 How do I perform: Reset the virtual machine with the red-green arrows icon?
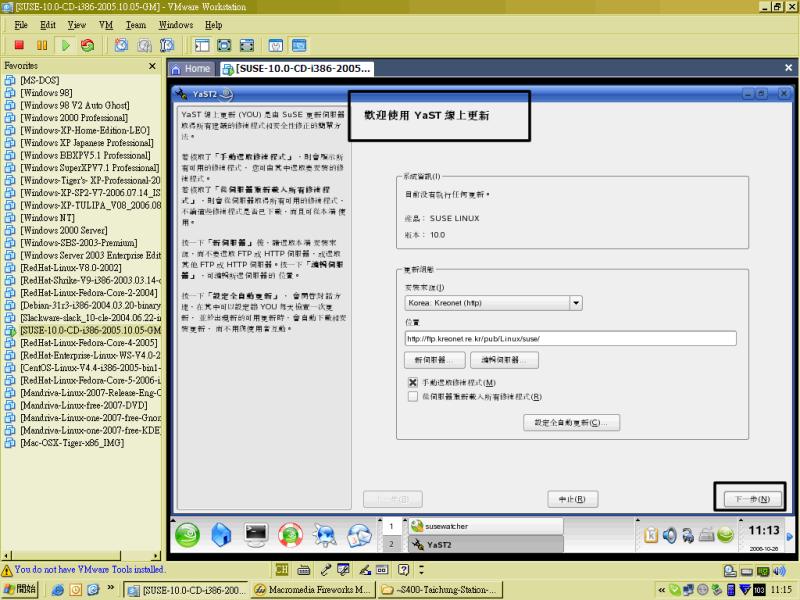88,45
